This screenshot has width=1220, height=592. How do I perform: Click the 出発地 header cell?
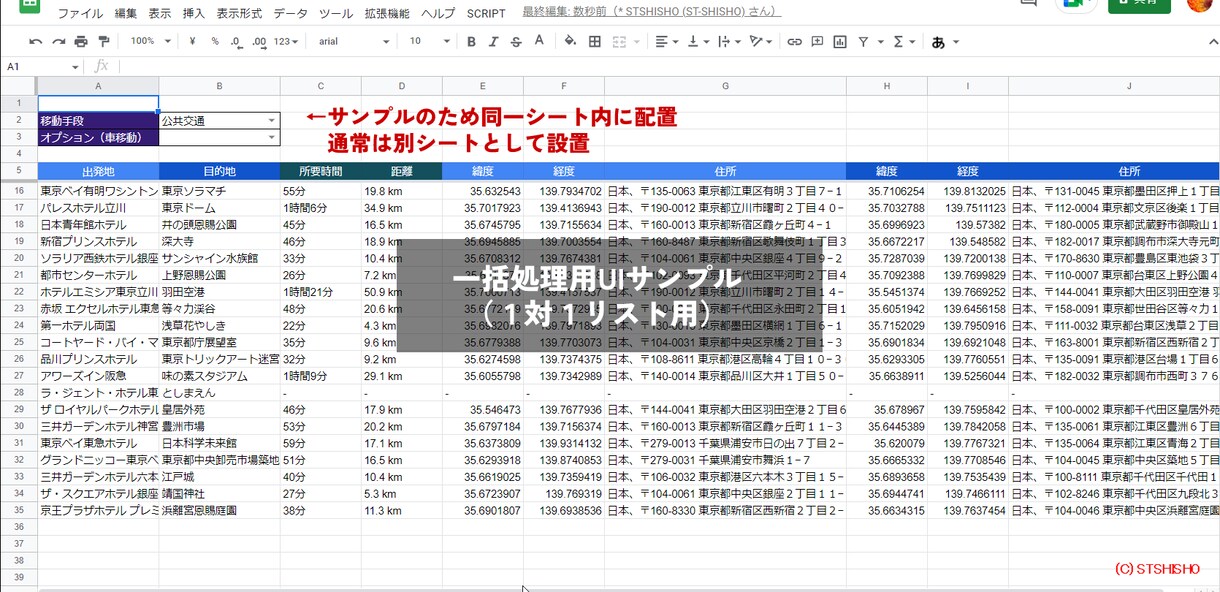98,171
